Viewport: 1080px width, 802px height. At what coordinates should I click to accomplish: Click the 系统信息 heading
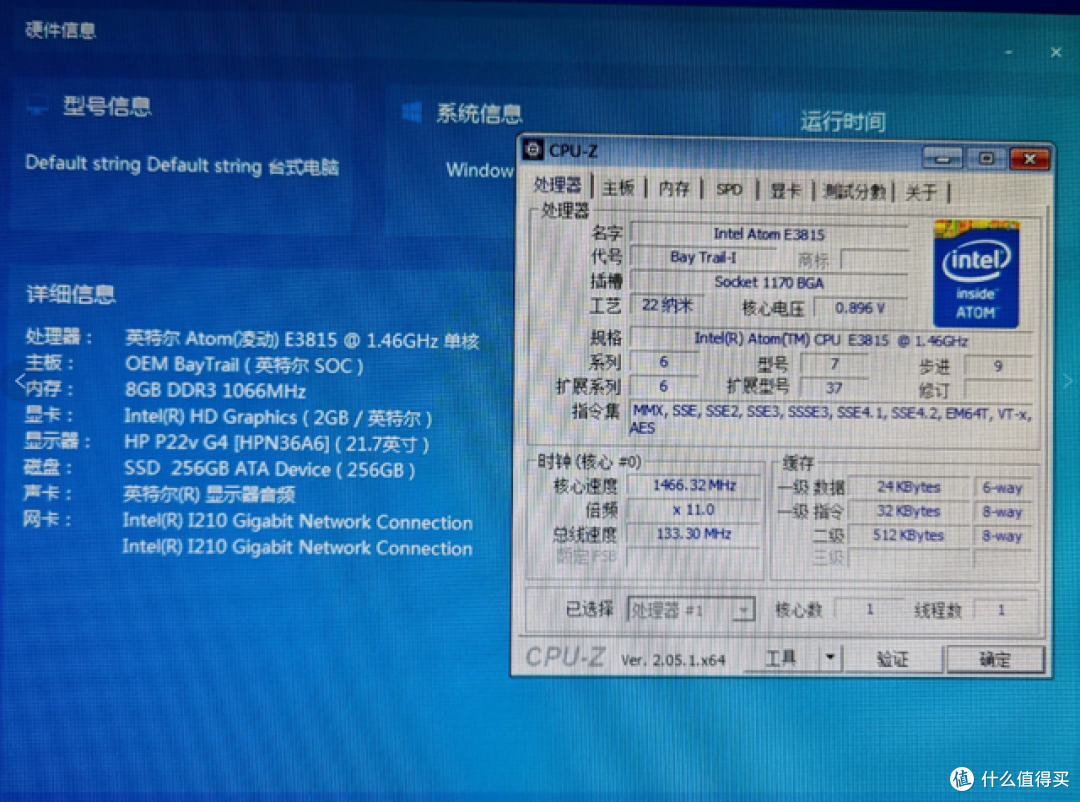pos(479,113)
